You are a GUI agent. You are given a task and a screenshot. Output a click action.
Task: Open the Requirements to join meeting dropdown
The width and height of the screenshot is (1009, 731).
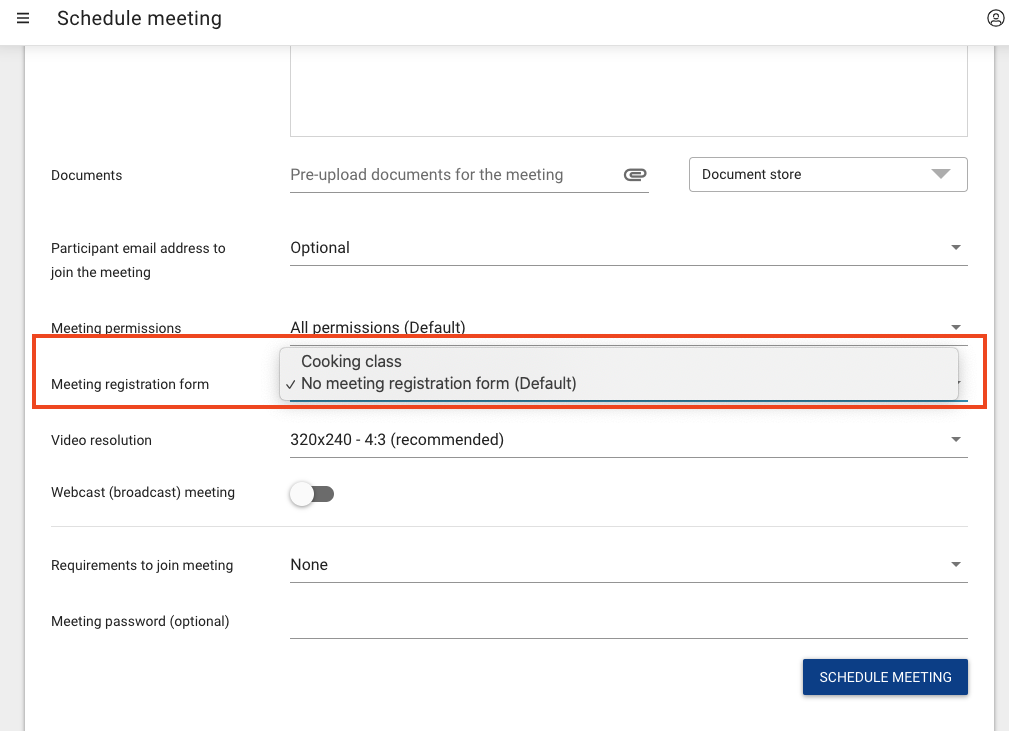coord(629,564)
